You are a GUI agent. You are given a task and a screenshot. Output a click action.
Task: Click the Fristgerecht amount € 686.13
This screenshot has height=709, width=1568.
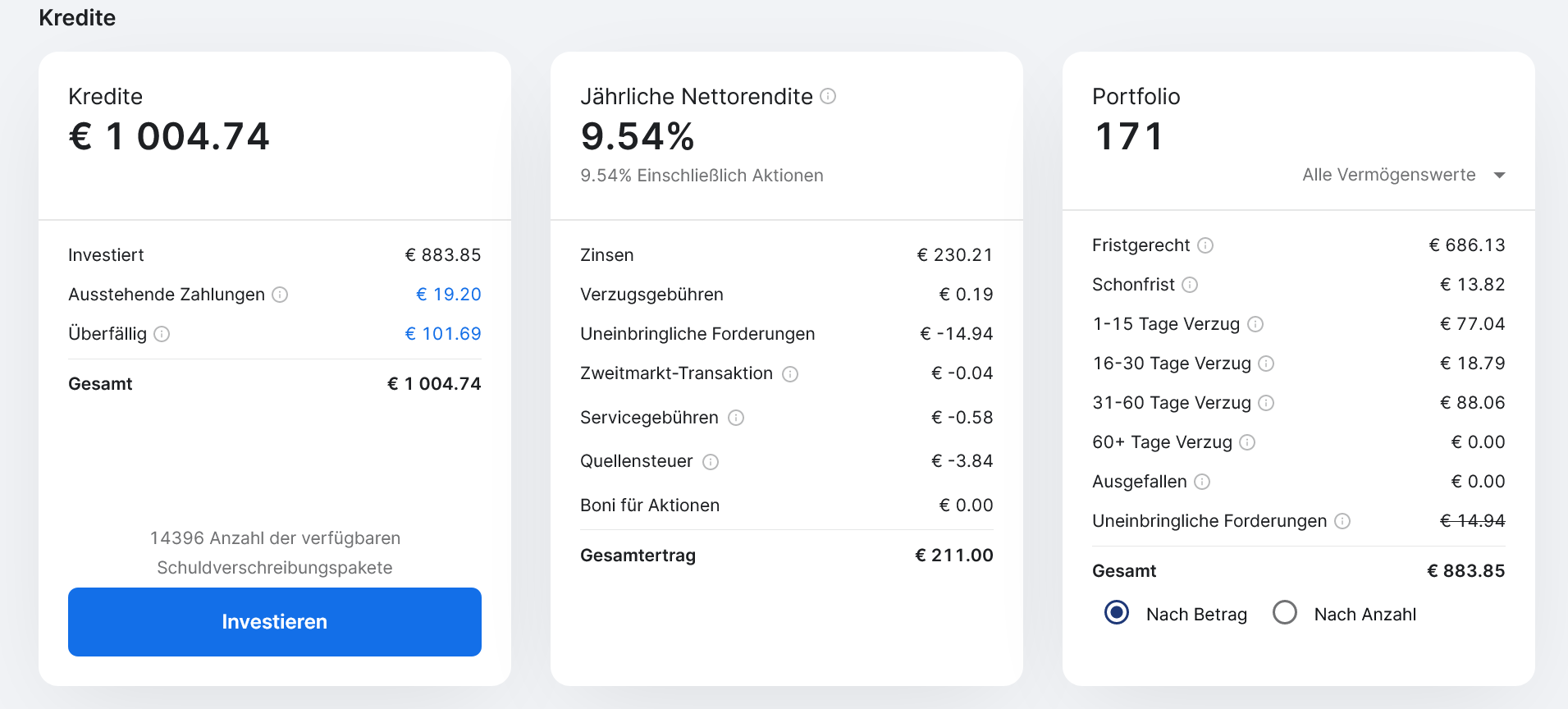click(x=1467, y=245)
